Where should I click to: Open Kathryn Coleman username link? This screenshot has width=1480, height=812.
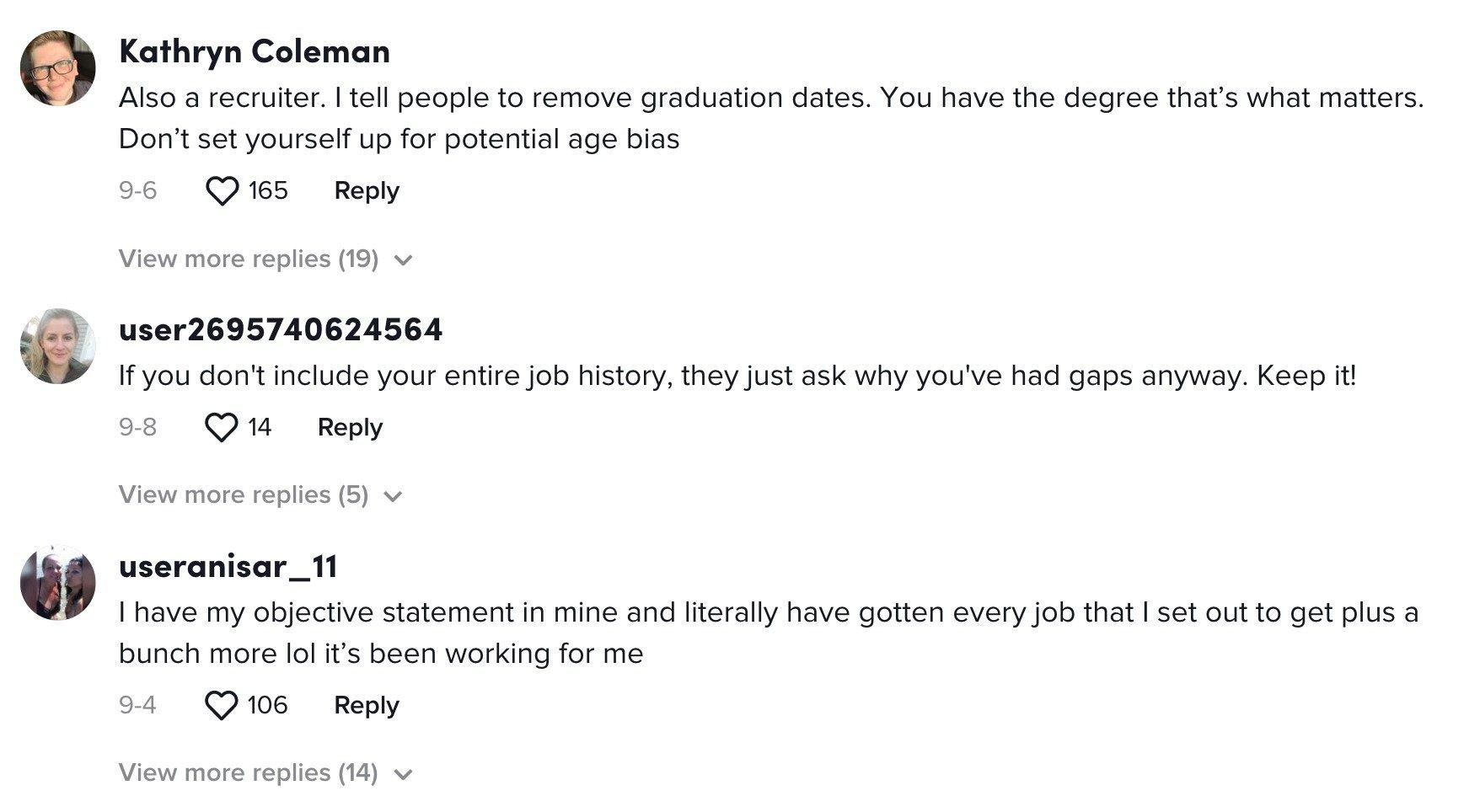pos(255,52)
